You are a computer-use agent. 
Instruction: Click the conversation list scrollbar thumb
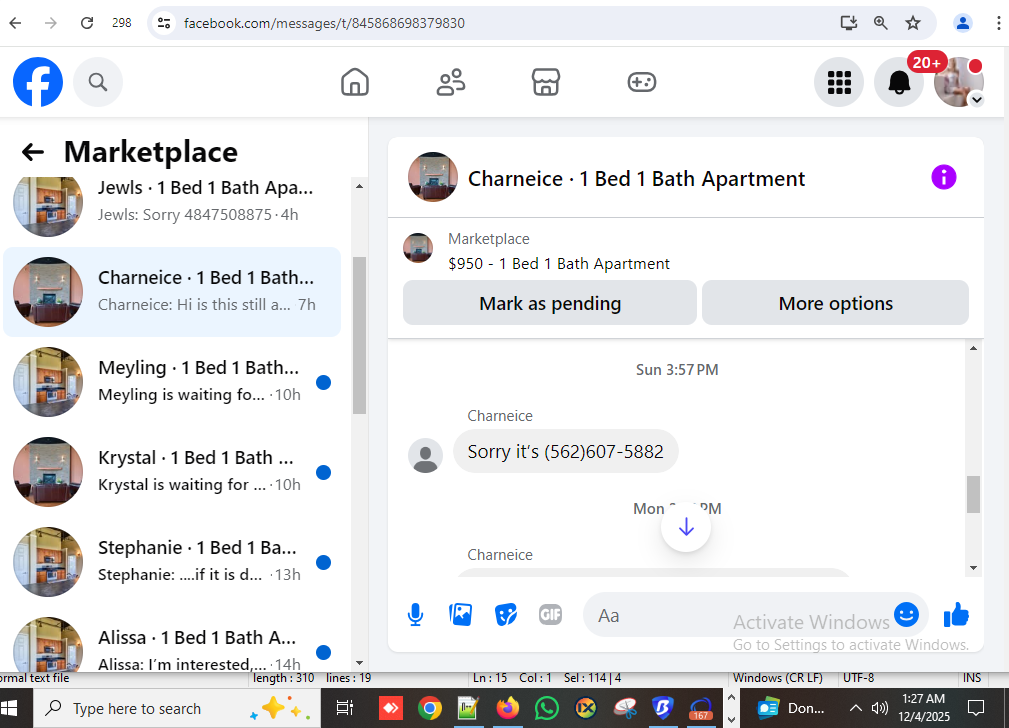(359, 335)
